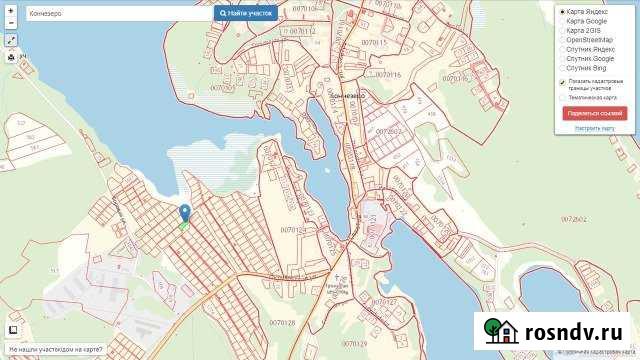Click the magnifier icon in search button
Viewport: 640px width, 360px height.
[223, 13]
